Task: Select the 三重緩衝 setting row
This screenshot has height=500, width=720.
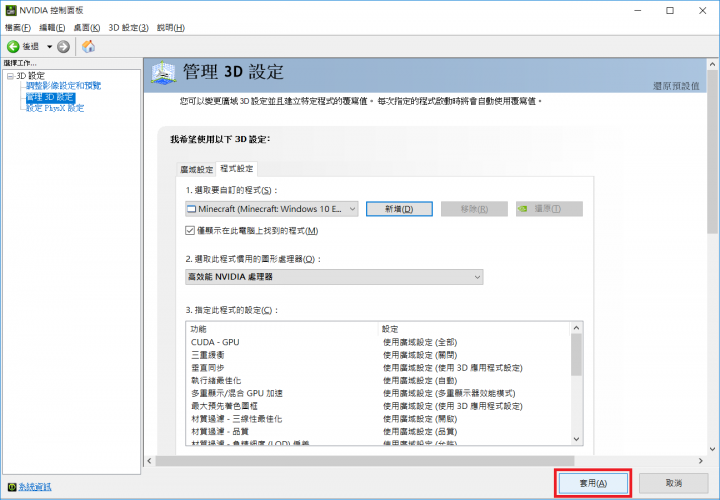Action: 377,355
